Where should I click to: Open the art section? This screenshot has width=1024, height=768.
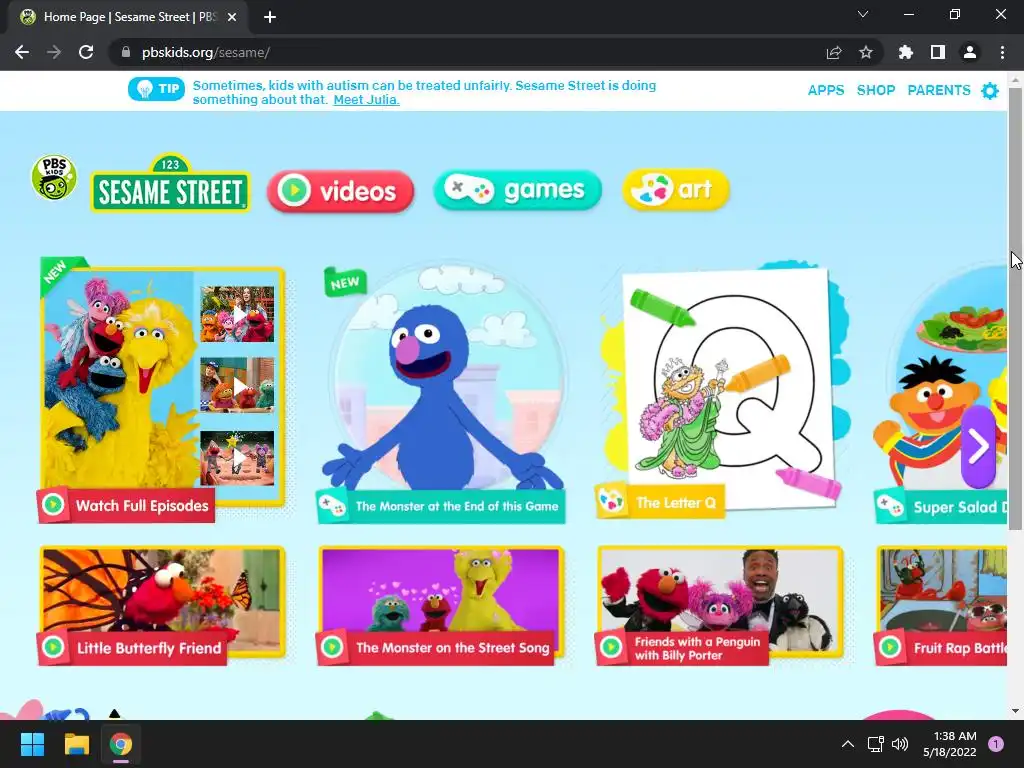(x=676, y=189)
